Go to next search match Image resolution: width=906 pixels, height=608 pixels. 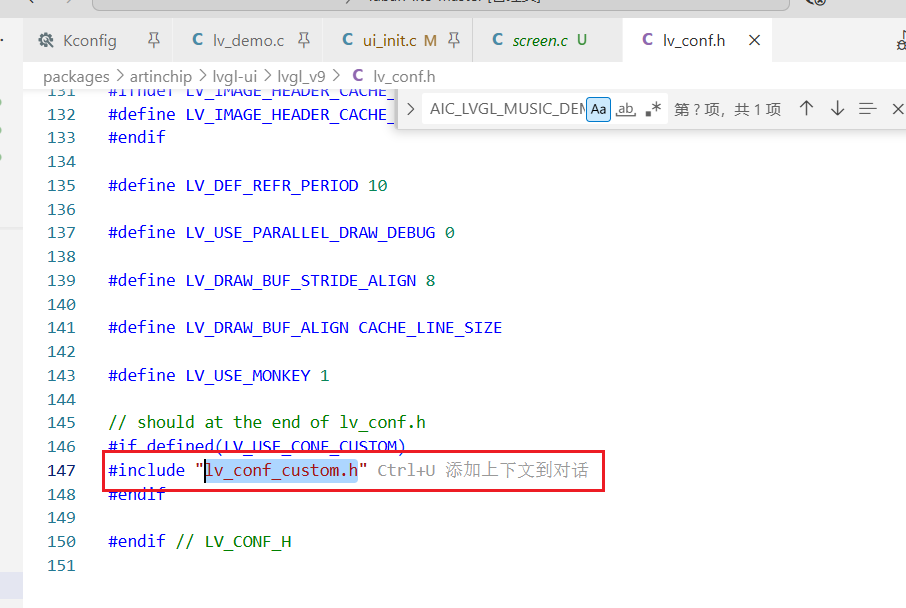(x=837, y=109)
